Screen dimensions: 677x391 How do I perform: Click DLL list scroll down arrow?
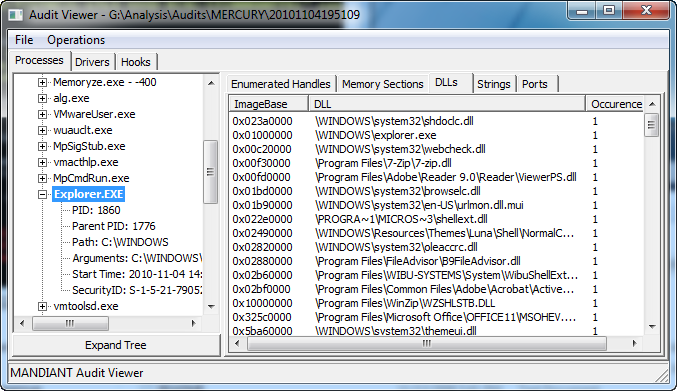(652, 327)
